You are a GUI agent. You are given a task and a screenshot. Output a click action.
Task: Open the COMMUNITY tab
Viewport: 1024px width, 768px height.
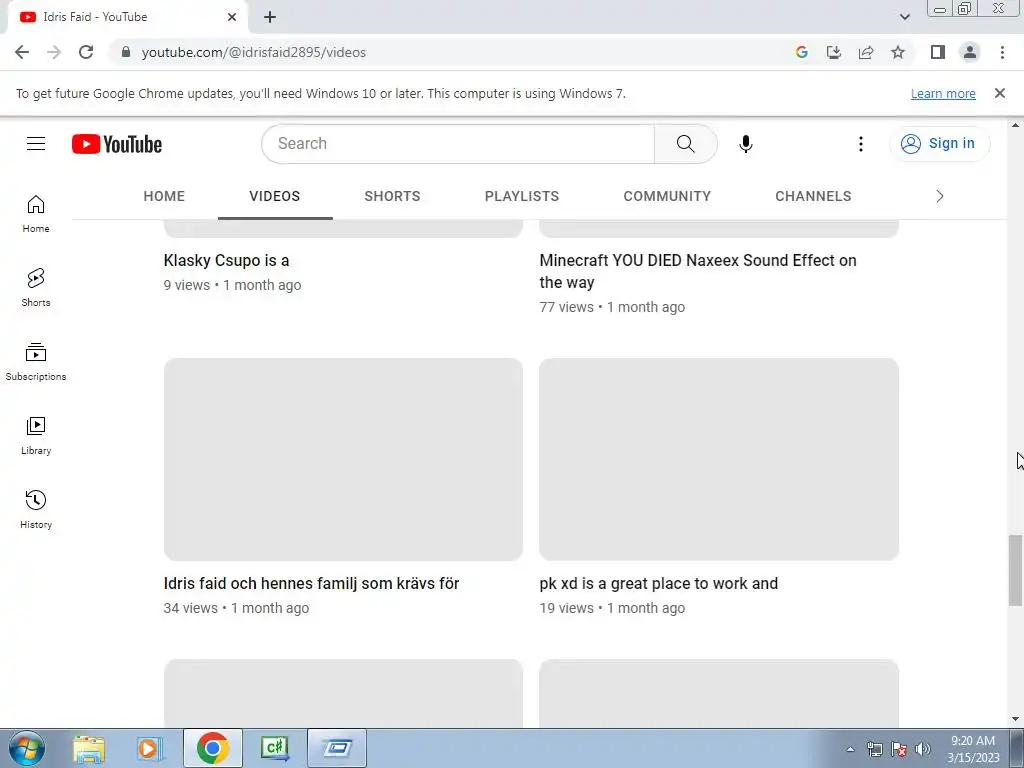(667, 196)
